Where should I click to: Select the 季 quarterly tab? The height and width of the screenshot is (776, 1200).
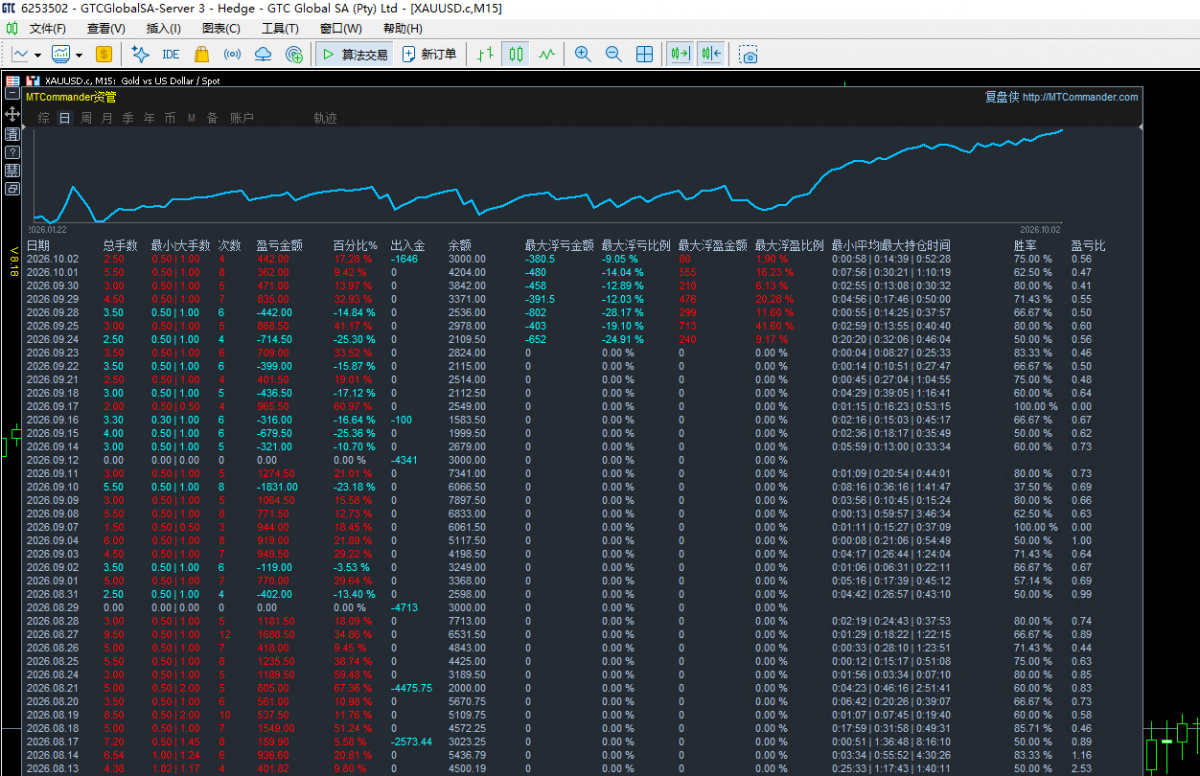click(128, 118)
